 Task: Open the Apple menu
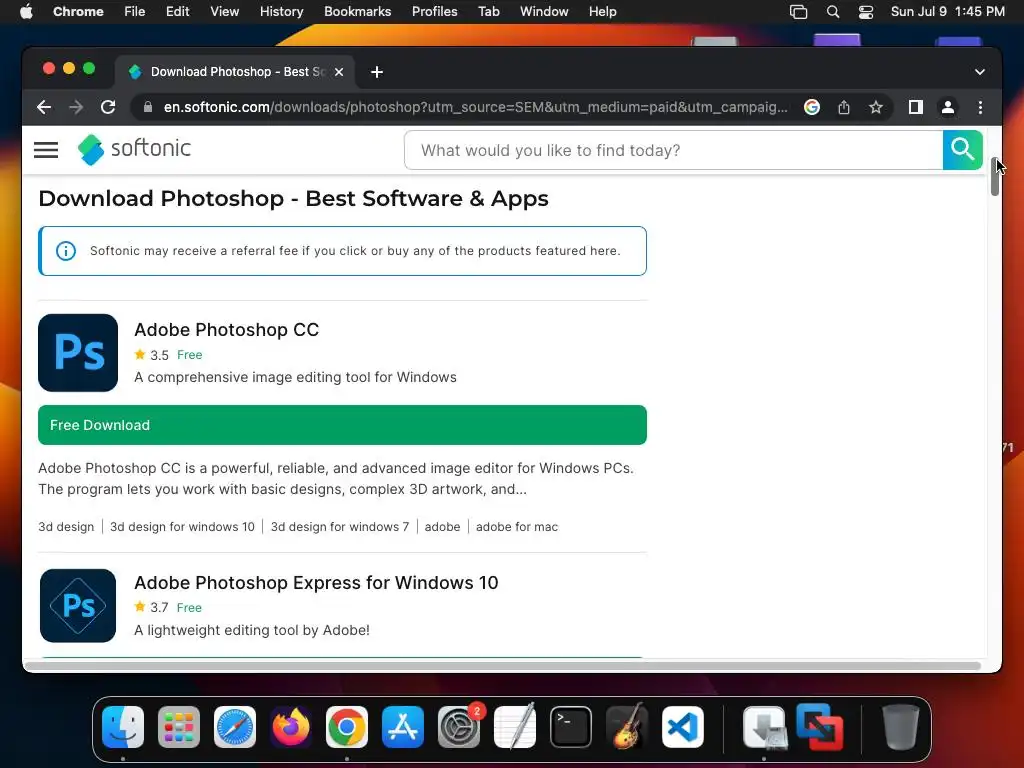[x=26, y=11]
